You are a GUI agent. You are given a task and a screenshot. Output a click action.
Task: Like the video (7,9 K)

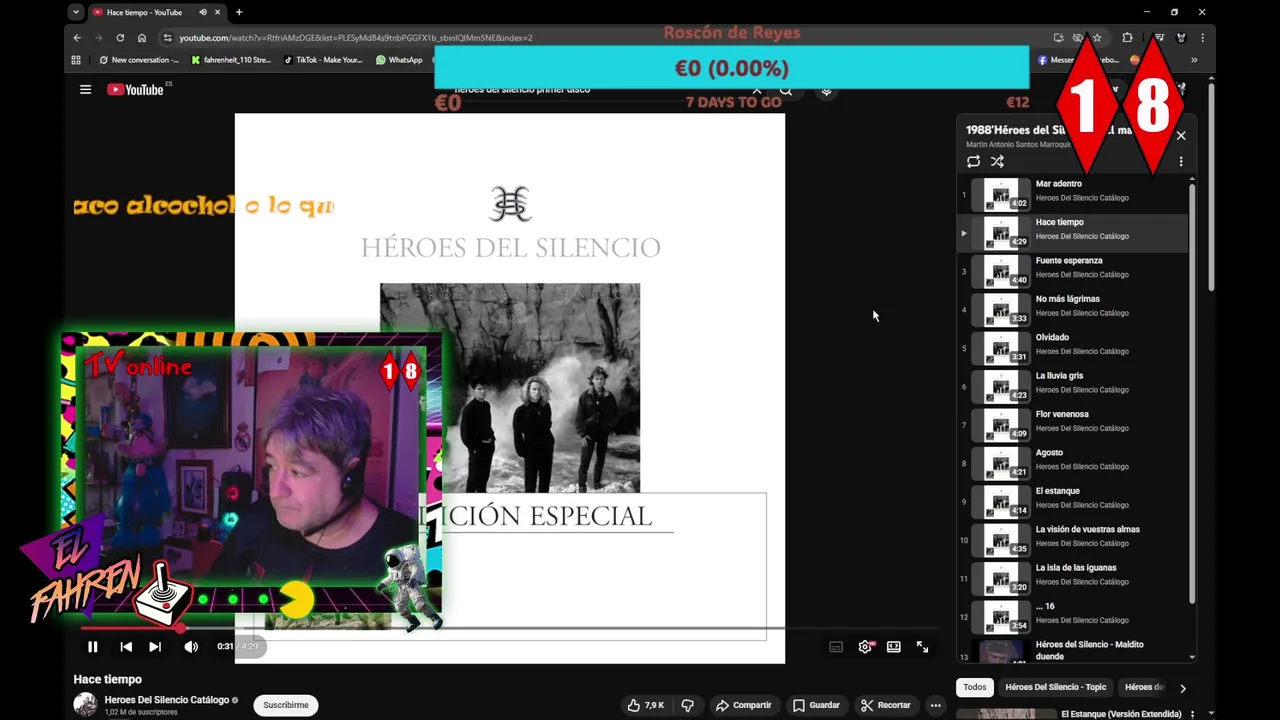[645, 705]
